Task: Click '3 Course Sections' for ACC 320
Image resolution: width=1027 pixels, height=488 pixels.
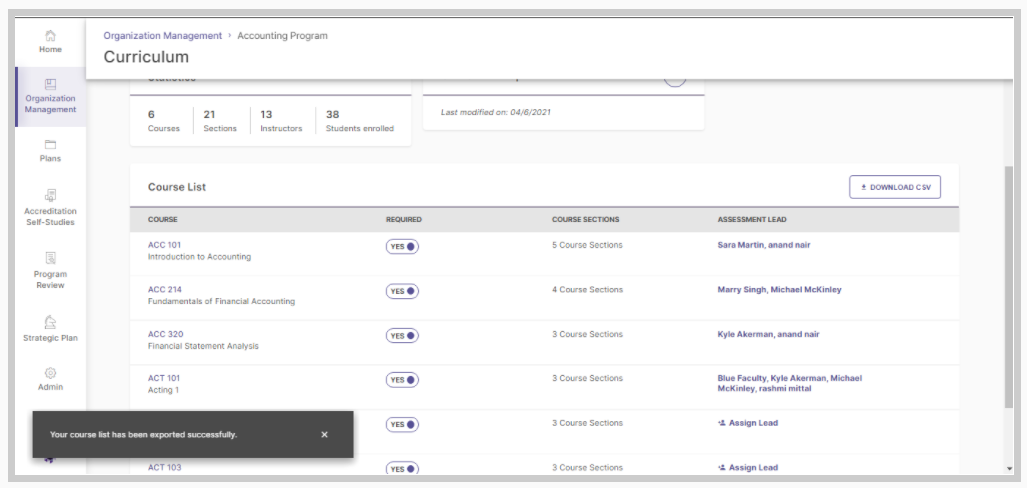Action: pyautogui.click(x=588, y=334)
